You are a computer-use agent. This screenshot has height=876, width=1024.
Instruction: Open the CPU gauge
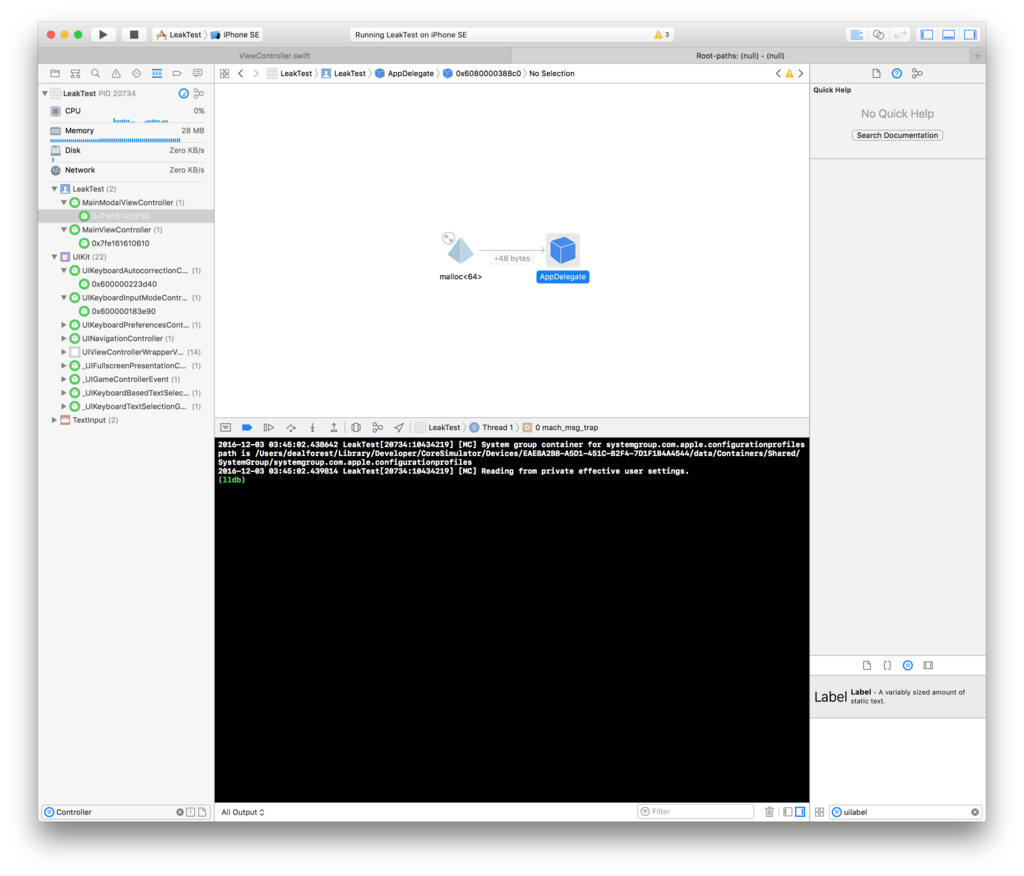tap(127, 112)
